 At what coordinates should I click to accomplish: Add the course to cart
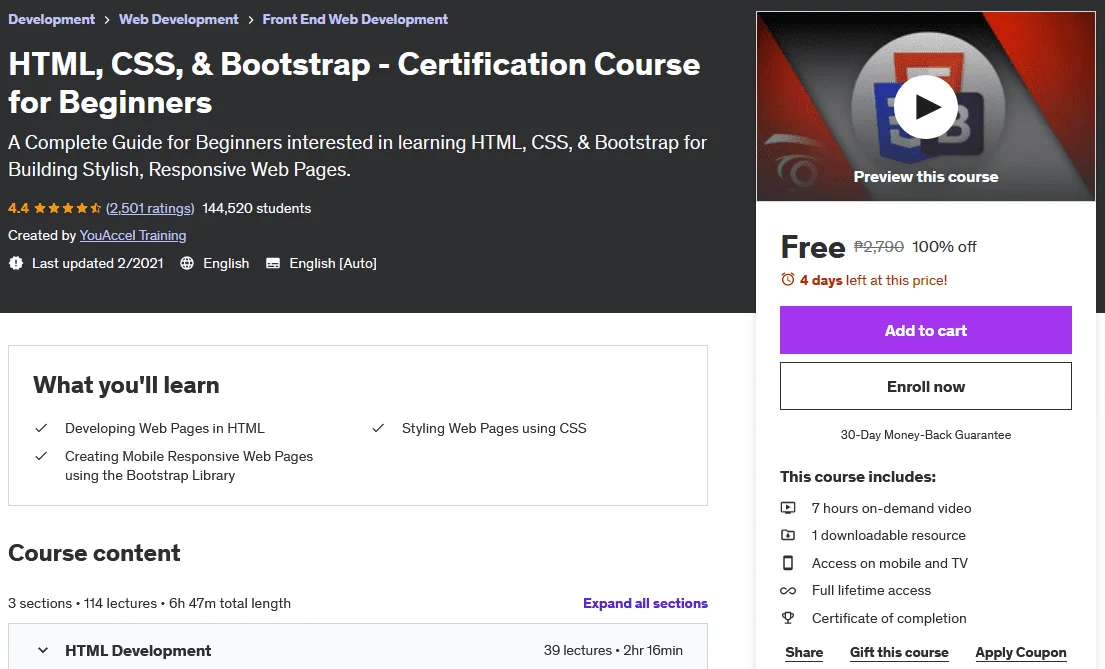[925, 330]
